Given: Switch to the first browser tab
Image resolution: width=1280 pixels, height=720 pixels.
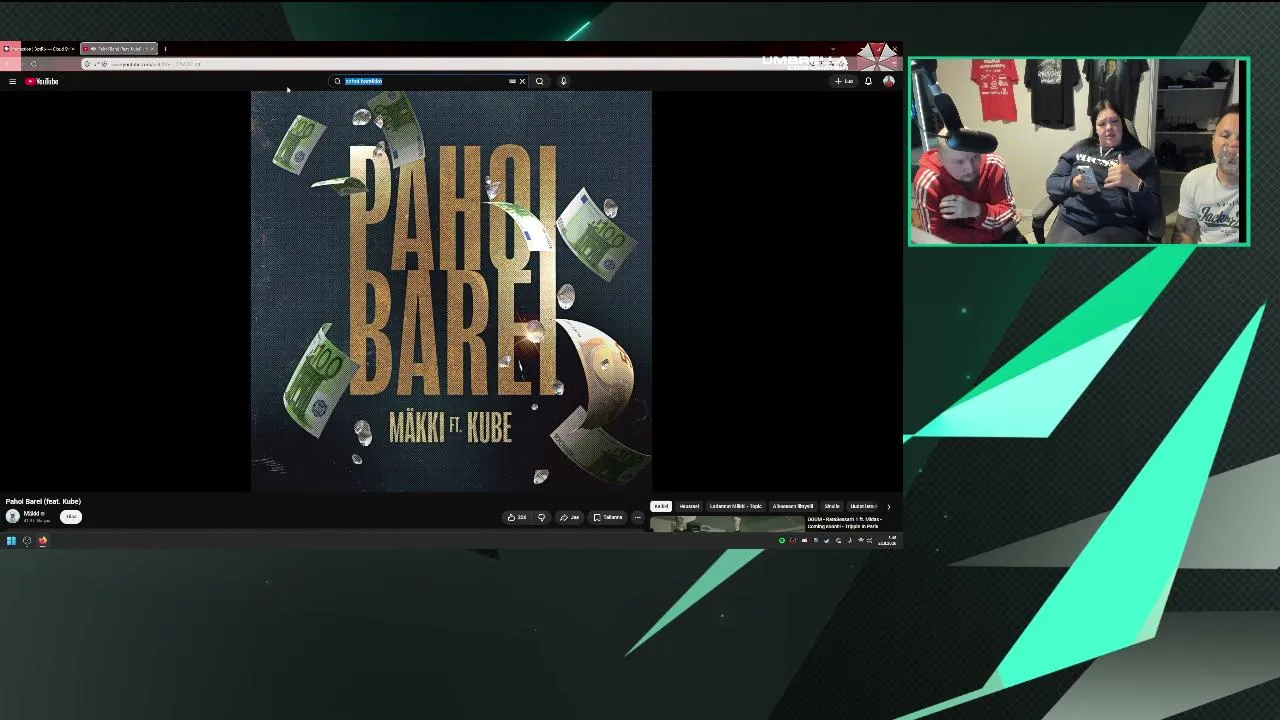Looking at the screenshot, I should point(39,48).
